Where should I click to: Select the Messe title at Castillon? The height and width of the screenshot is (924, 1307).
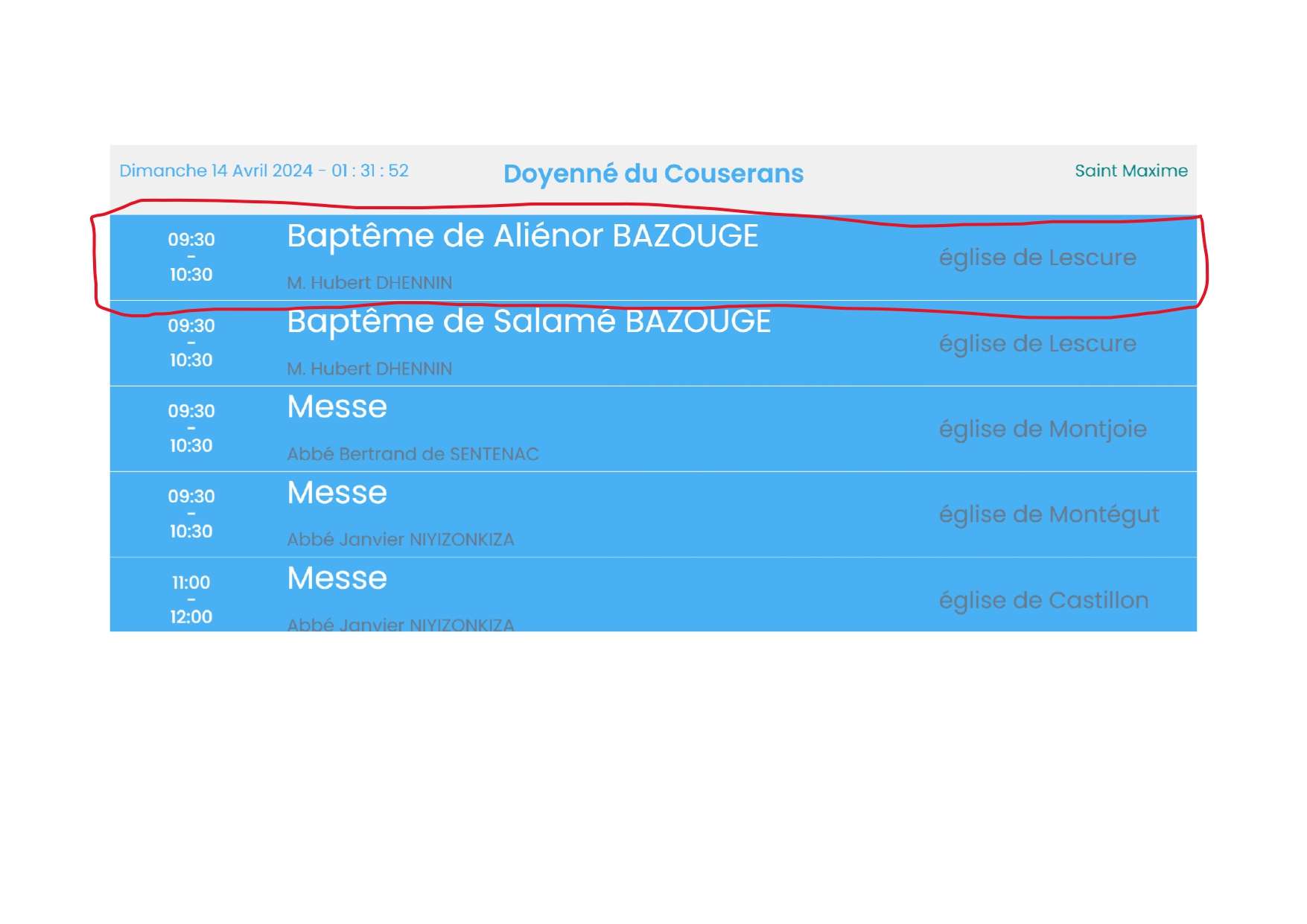(x=337, y=579)
